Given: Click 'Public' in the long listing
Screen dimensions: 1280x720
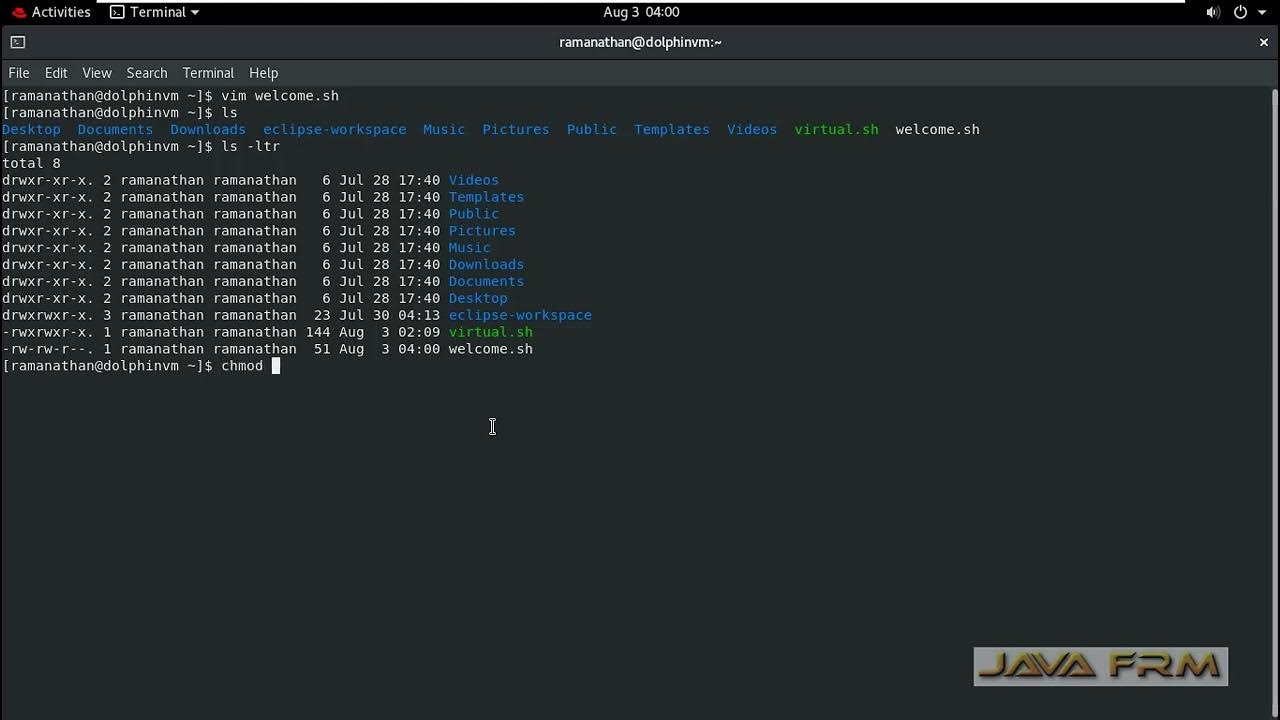Looking at the screenshot, I should [474, 214].
